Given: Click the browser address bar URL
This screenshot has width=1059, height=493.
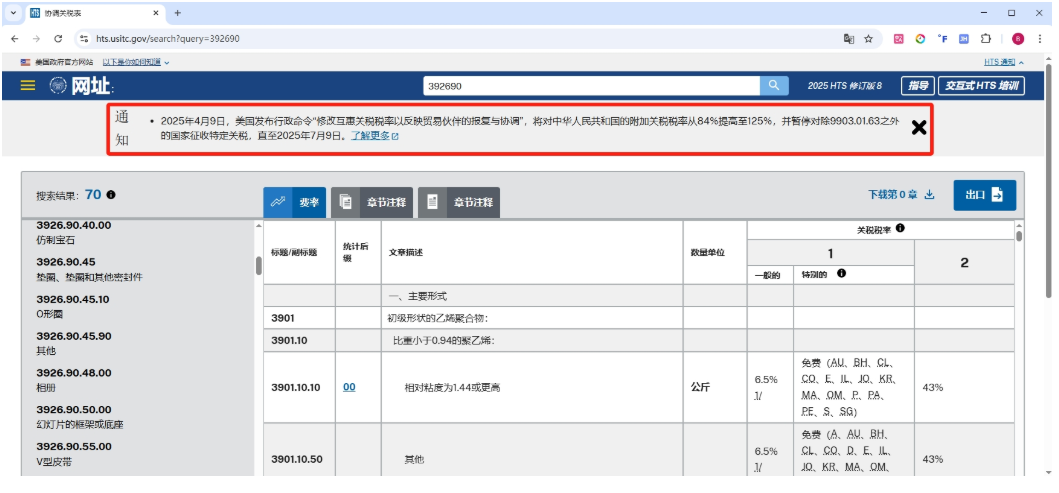Looking at the screenshot, I should tap(167, 39).
